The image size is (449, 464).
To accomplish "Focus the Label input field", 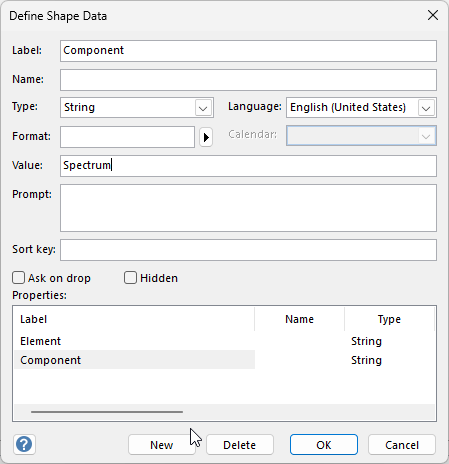I will [x=248, y=51].
